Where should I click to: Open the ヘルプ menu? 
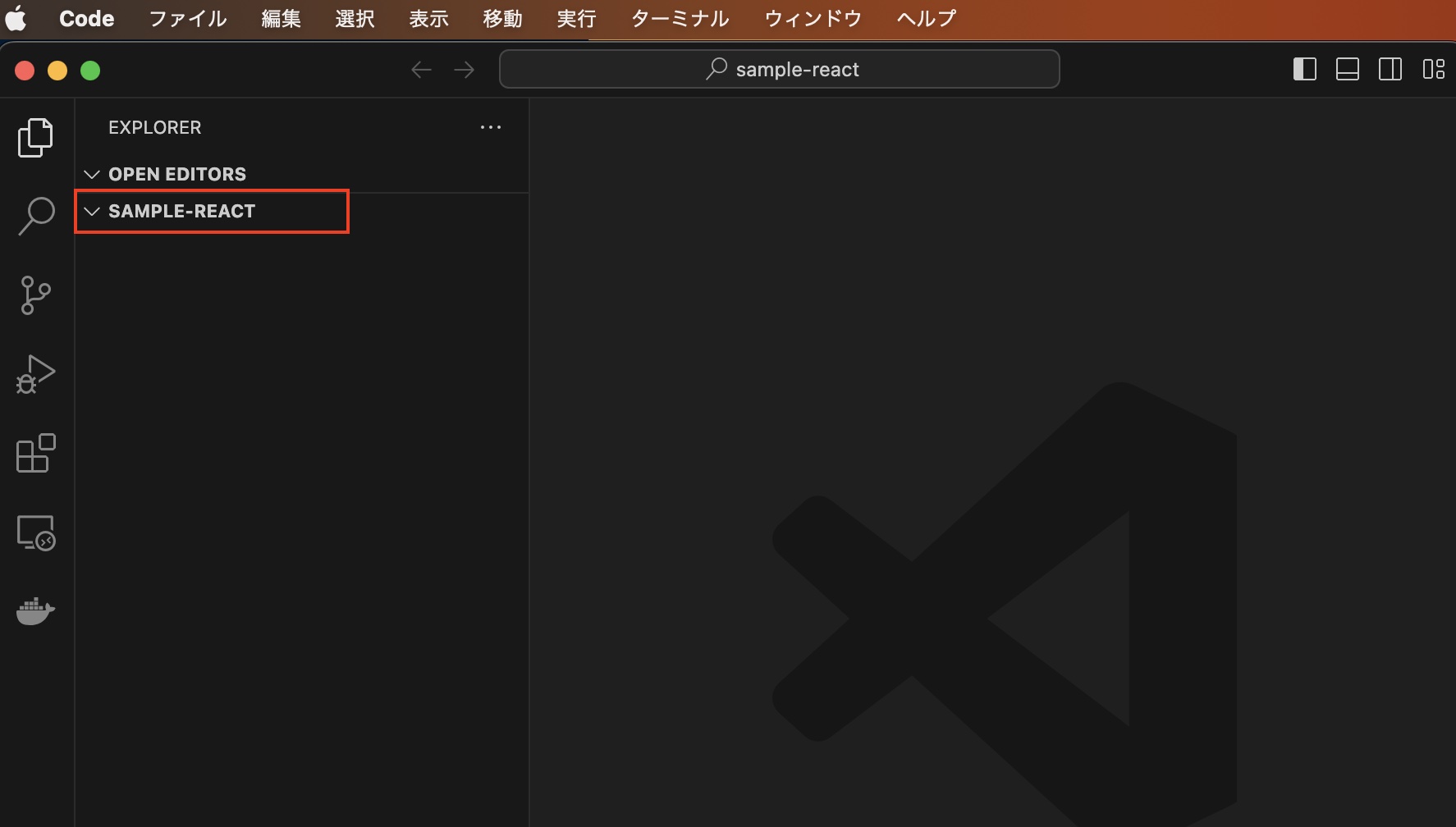point(927,18)
